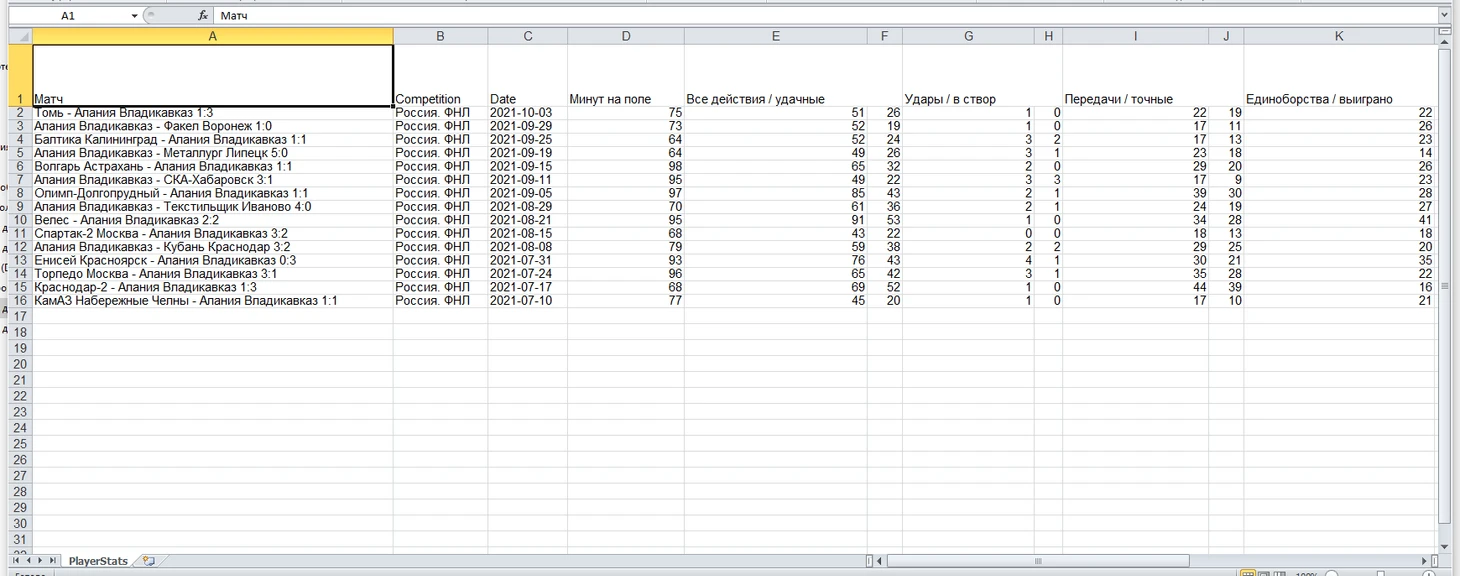Select cell 'Алания Владикавказ - СКА-Хабаровск 3:1'
Viewport: 1460px width, 576px height.
(212, 180)
